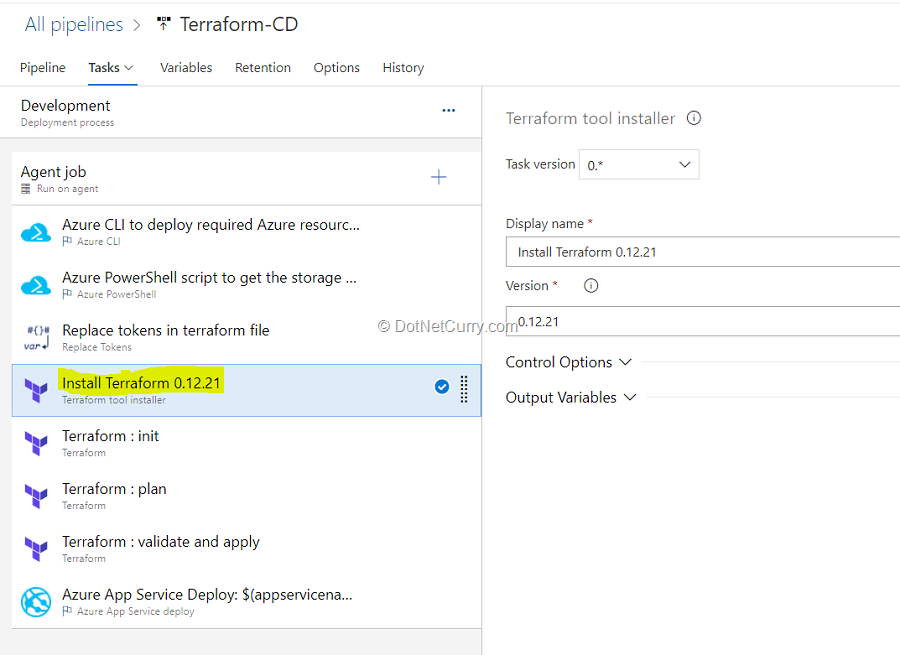Screen dimensions: 900x655
Task: Open the Options tab
Action: click(x=336, y=68)
